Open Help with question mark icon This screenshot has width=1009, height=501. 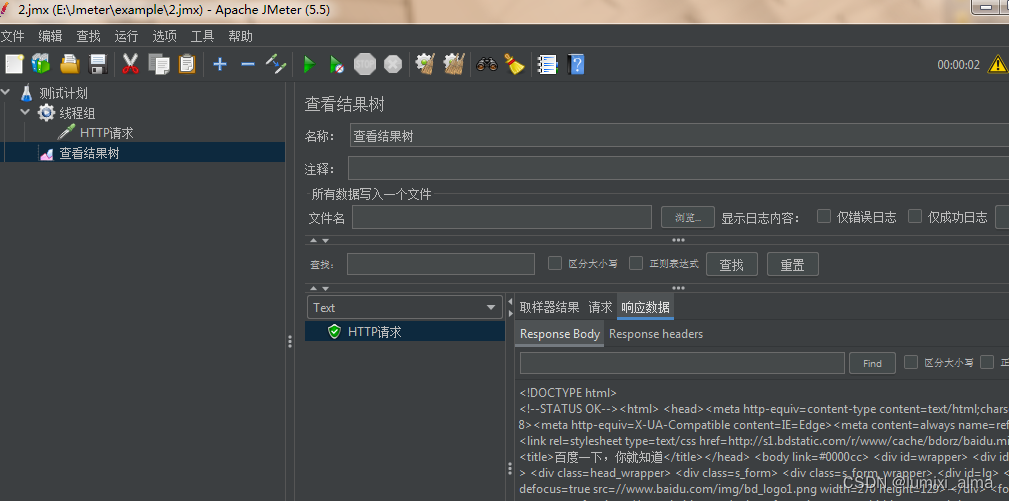click(576, 64)
